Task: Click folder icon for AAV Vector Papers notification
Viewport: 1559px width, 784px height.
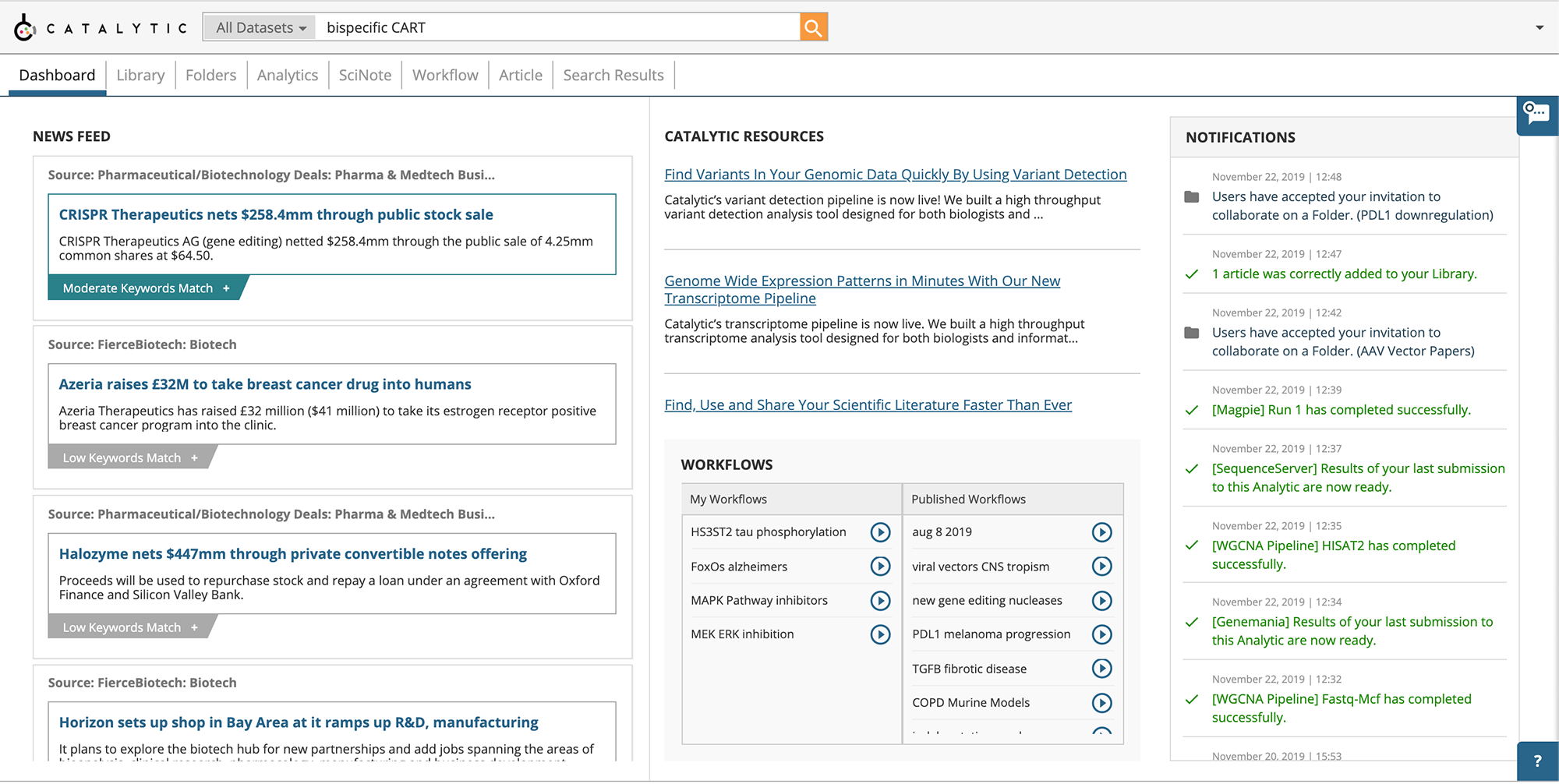Action: coord(1192,333)
